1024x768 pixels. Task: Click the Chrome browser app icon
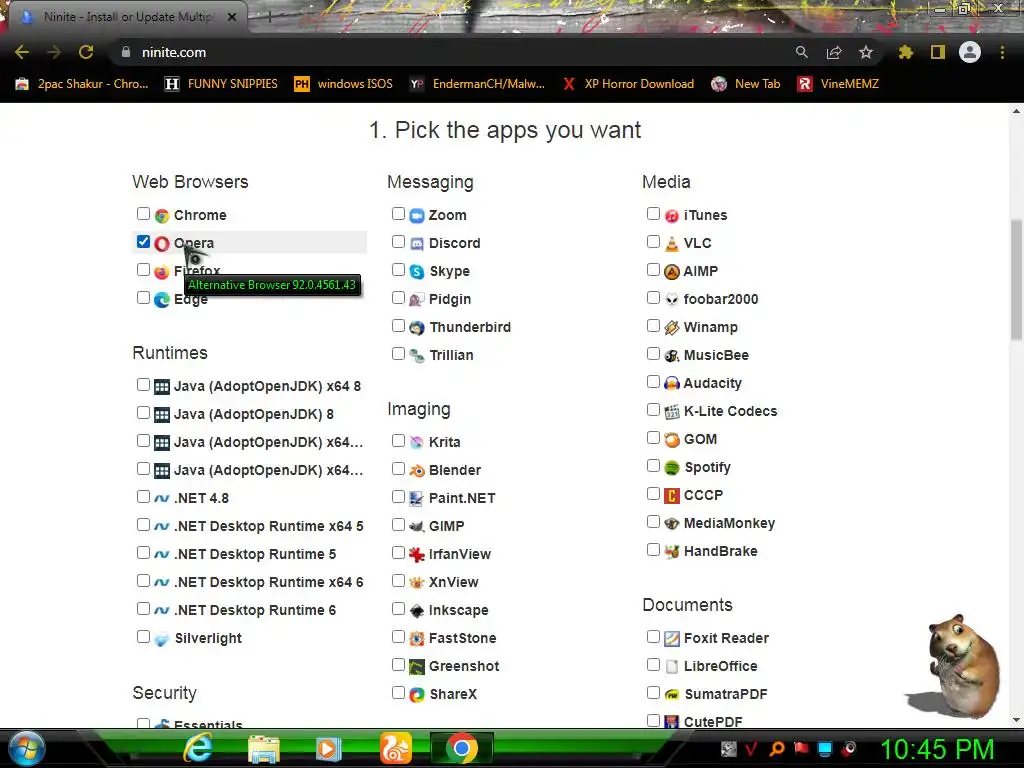(162, 216)
